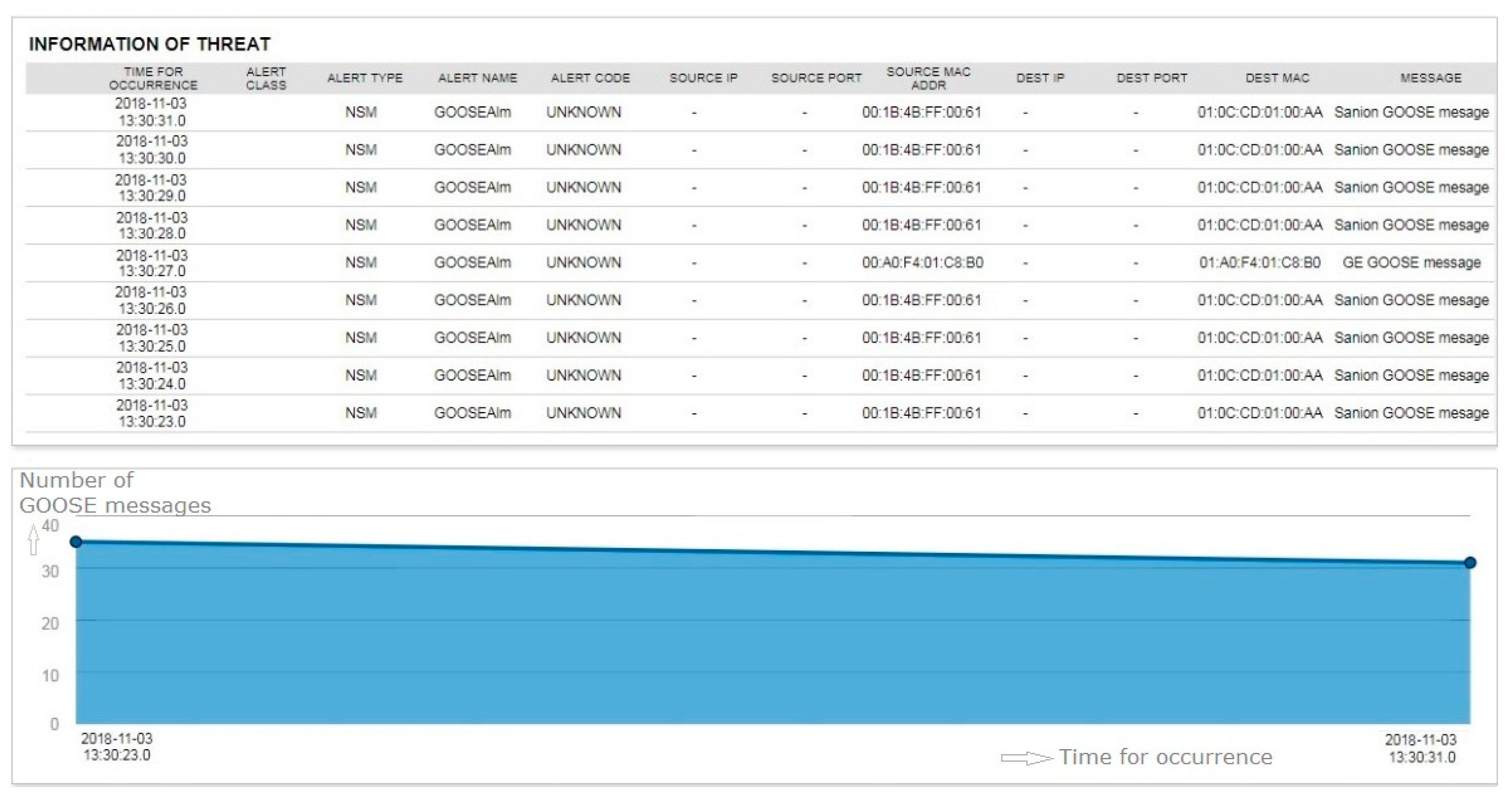The image size is (1512, 798).
Task: Click the DEST MAC column header
Action: coord(1277,78)
